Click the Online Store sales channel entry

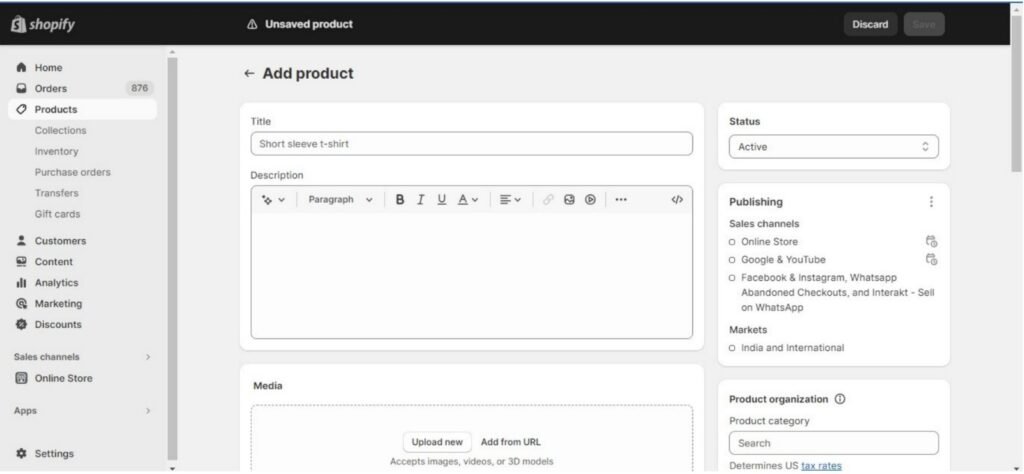point(769,242)
